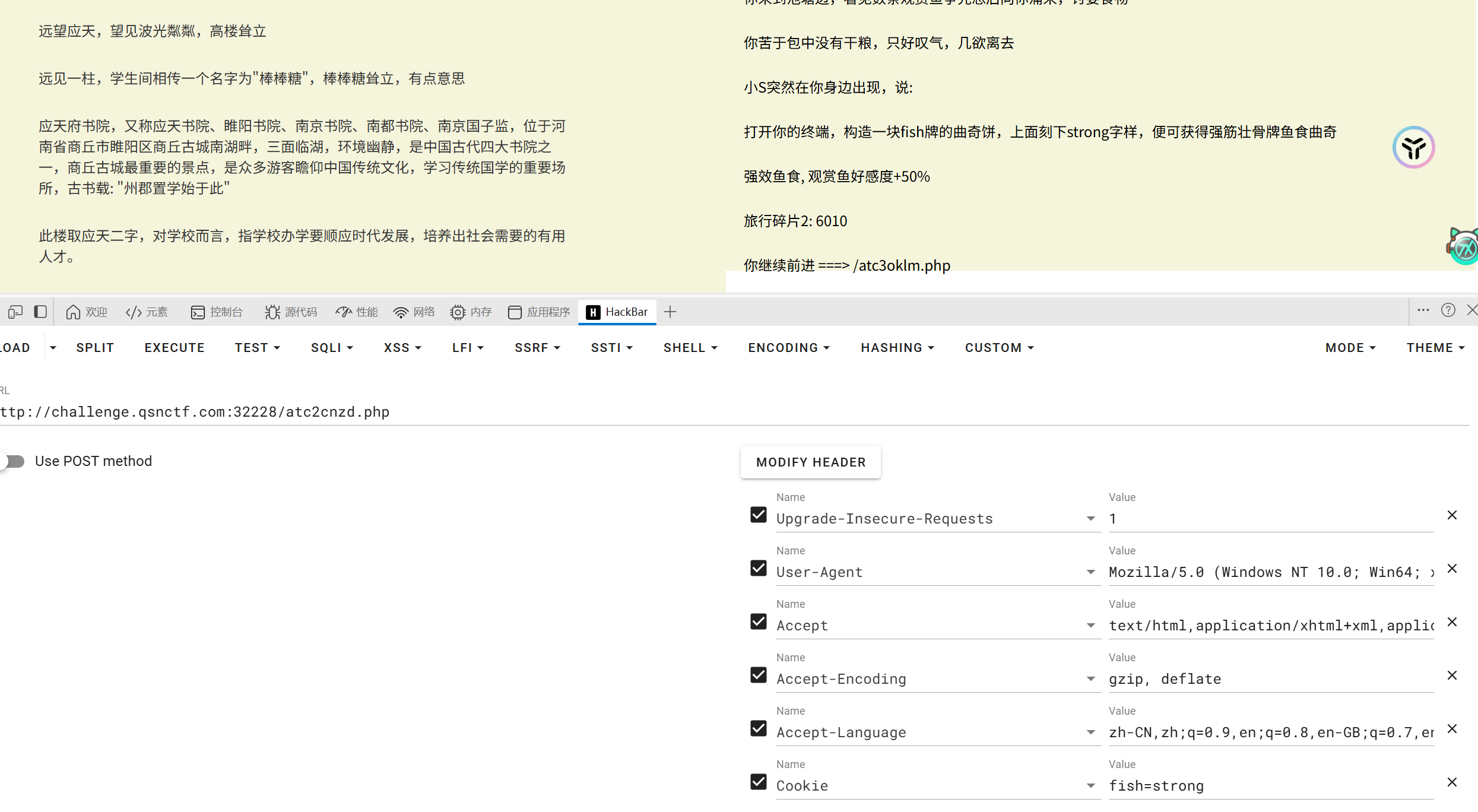This screenshot has width=1478, height=812.
Task: Click the Cookie value input field
Action: click(1270, 786)
